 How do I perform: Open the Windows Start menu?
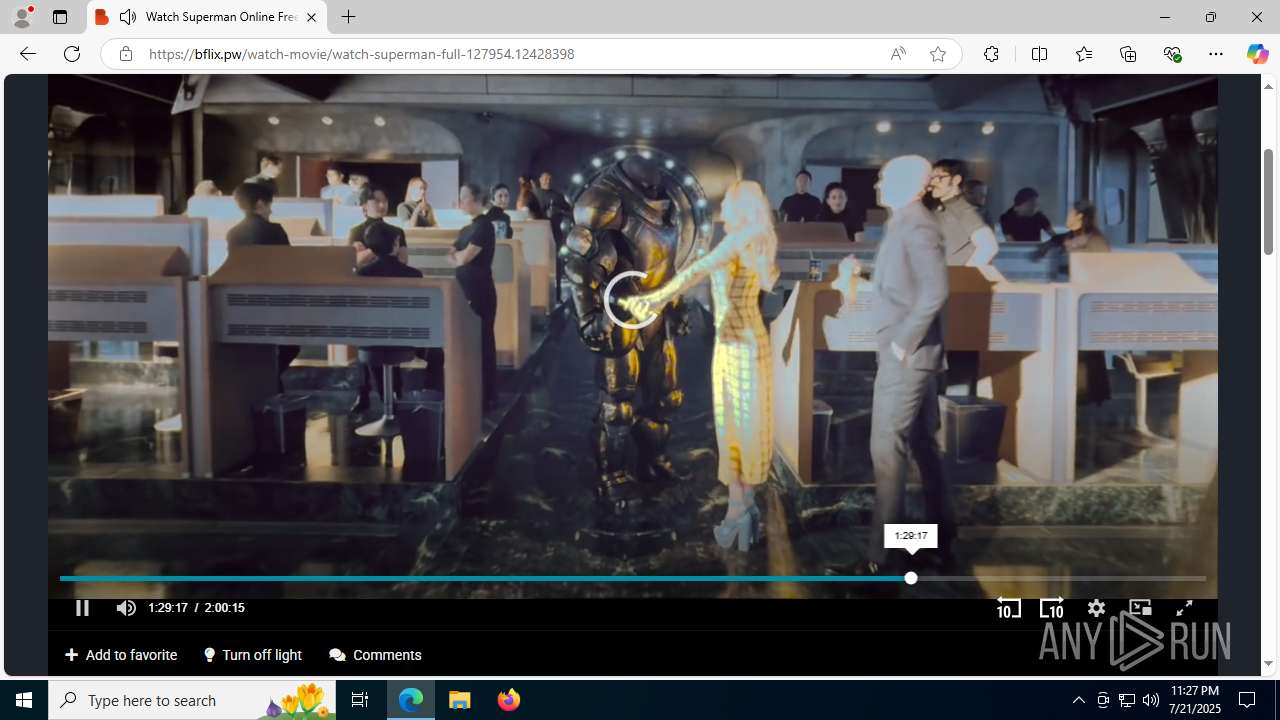[24, 700]
